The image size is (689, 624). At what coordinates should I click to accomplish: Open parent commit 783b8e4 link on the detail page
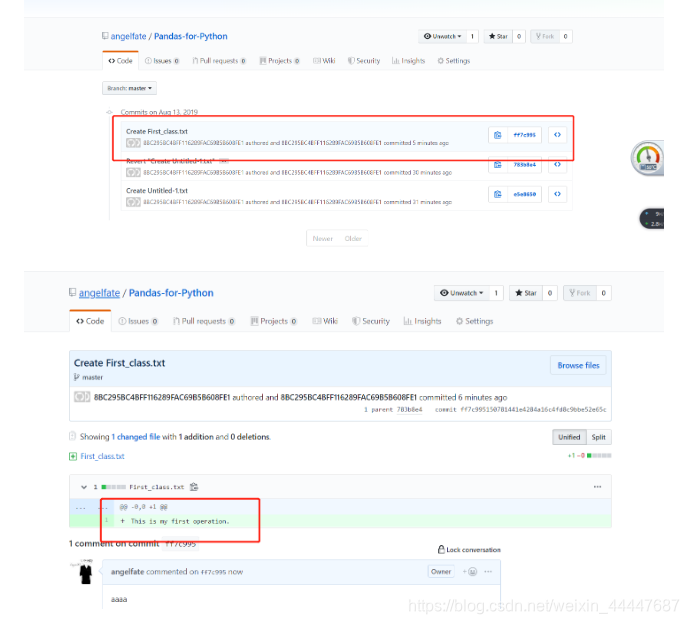pyautogui.click(x=409, y=410)
